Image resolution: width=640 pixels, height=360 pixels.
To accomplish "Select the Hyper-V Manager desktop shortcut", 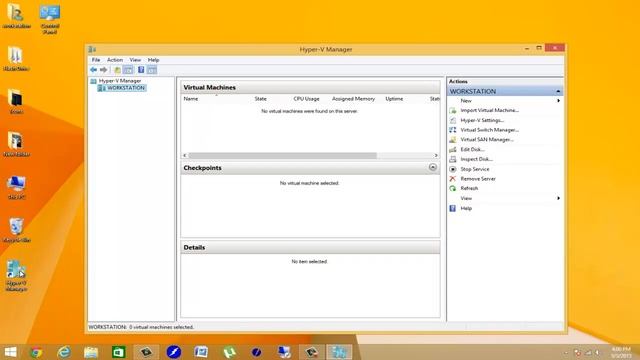I will pyautogui.click(x=16, y=276).
